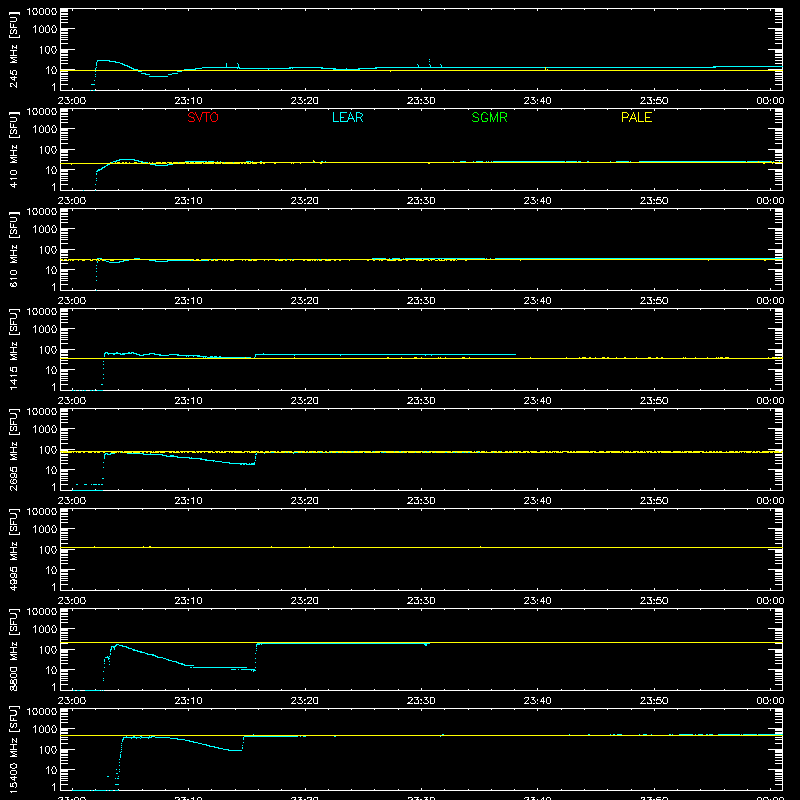Click 23:20 tick below 410 MHz panel
The height and width of the screenshot is (800, 800).
(x=305, y=201)
